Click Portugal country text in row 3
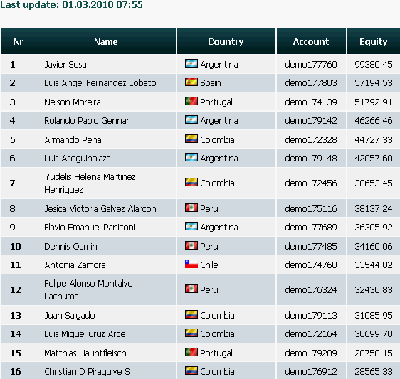The height and width of the screenshot is (379, 400). click(x=216, y=102)
